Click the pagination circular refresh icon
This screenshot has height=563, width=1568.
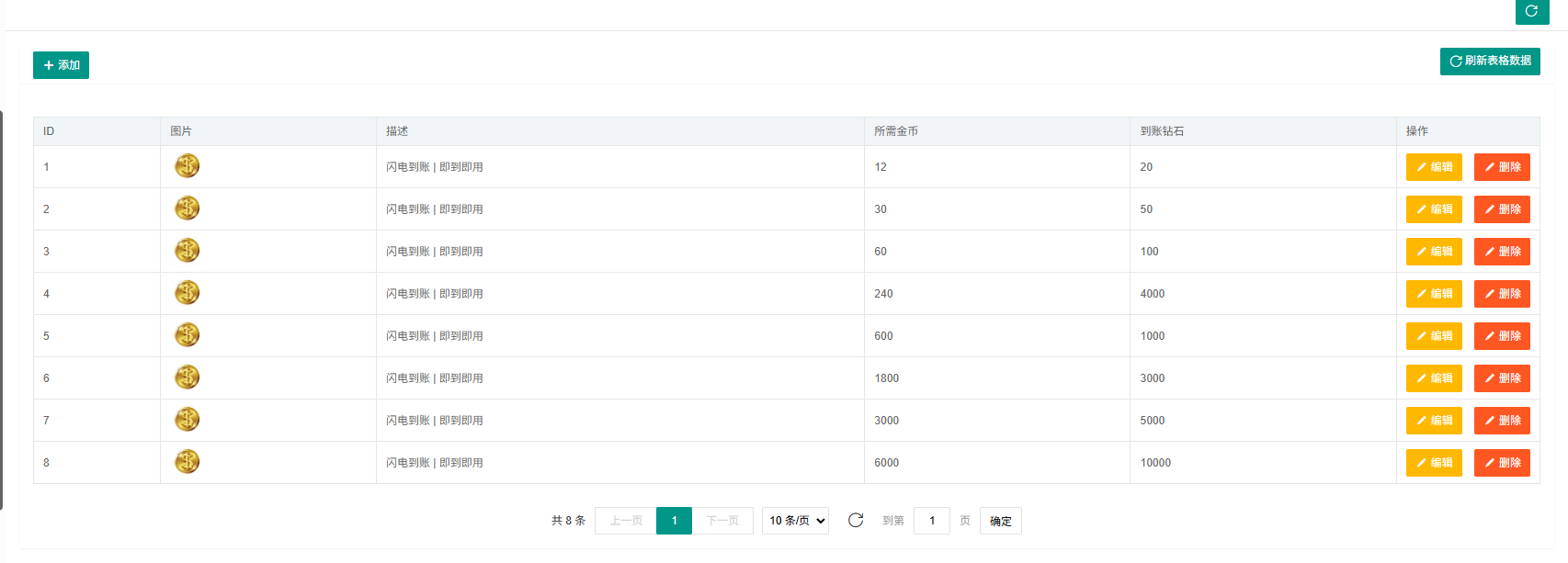pos(856,520)
